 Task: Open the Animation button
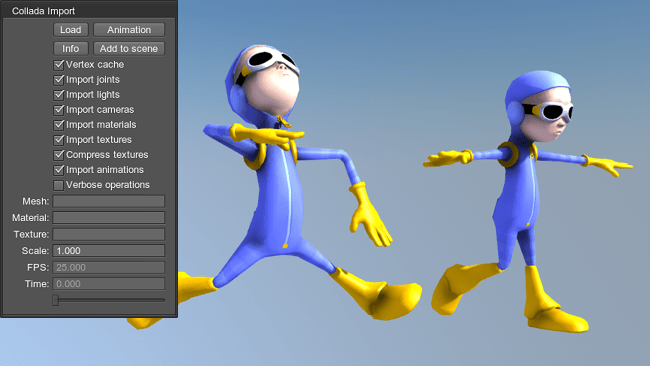click(x=129, y=30)
